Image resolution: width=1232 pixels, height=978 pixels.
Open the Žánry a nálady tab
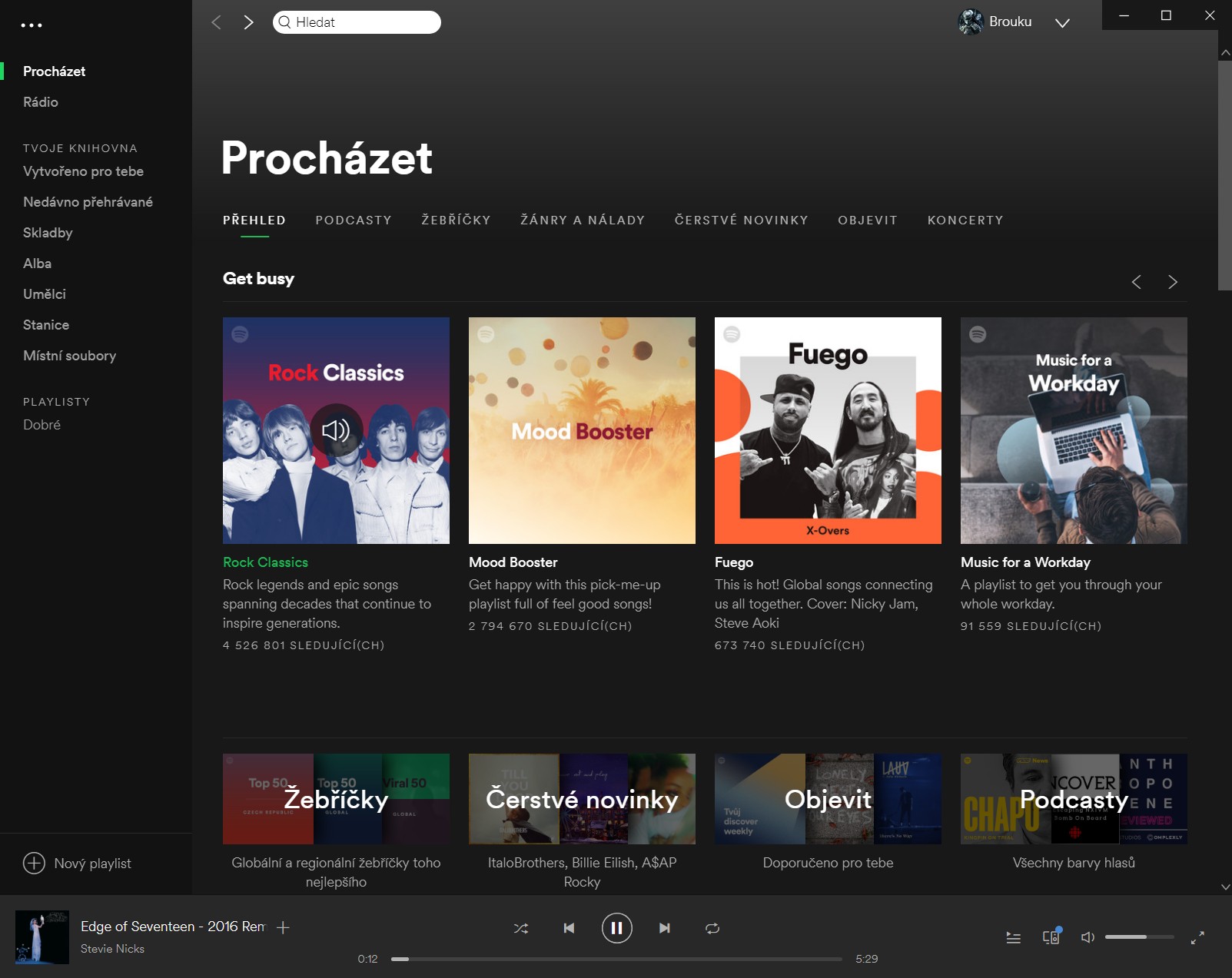[x=583, y=220]
